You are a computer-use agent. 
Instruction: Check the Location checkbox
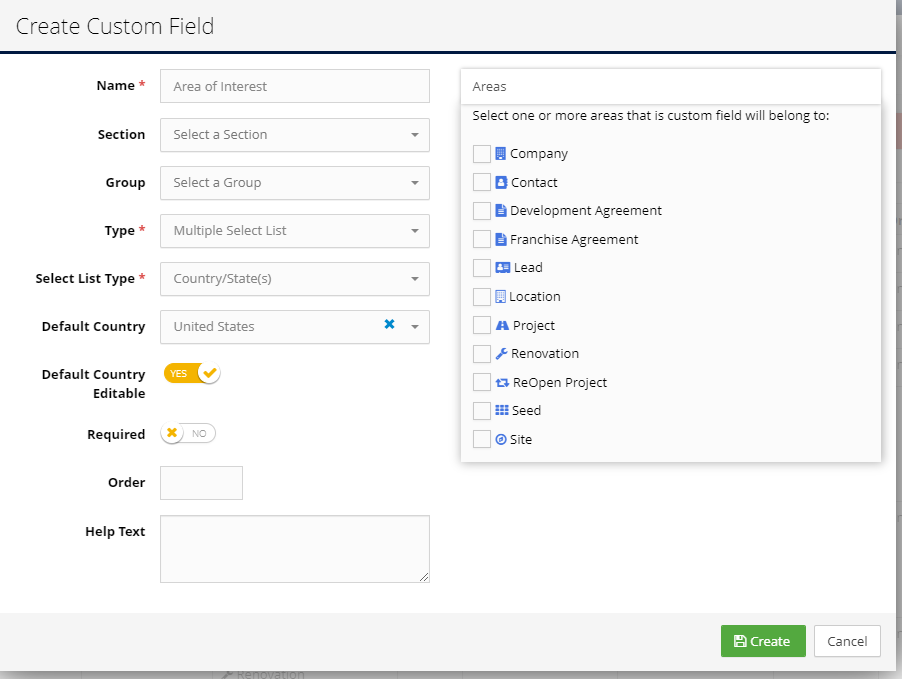[481, 297]
